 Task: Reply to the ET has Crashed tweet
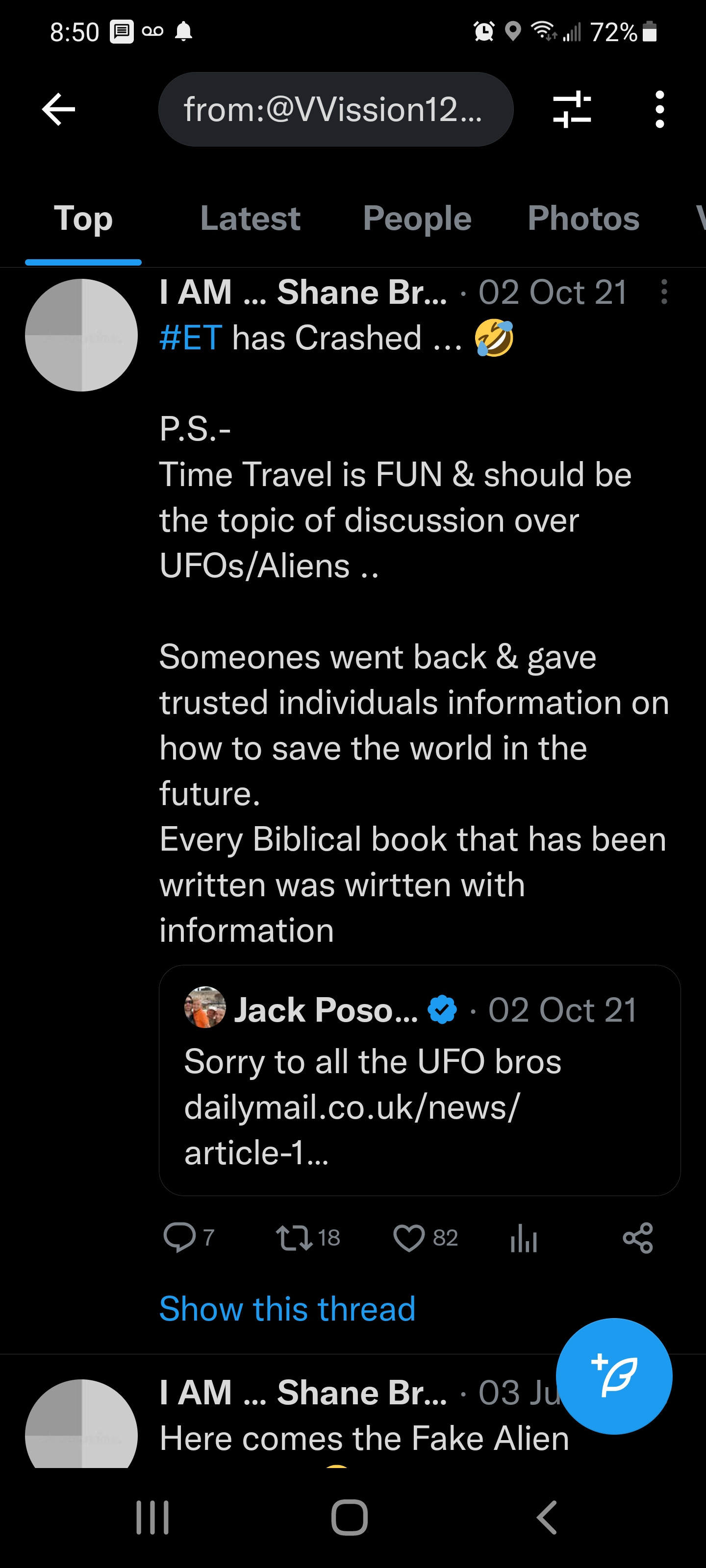(x=179, y=1237)
